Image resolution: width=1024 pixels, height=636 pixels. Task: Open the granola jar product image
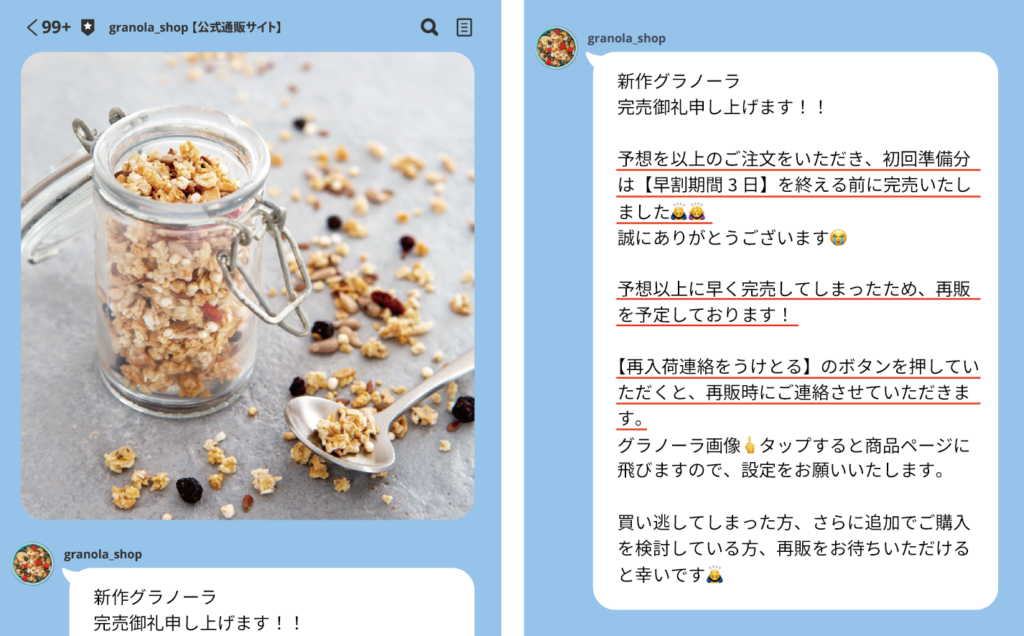(248, 286)
